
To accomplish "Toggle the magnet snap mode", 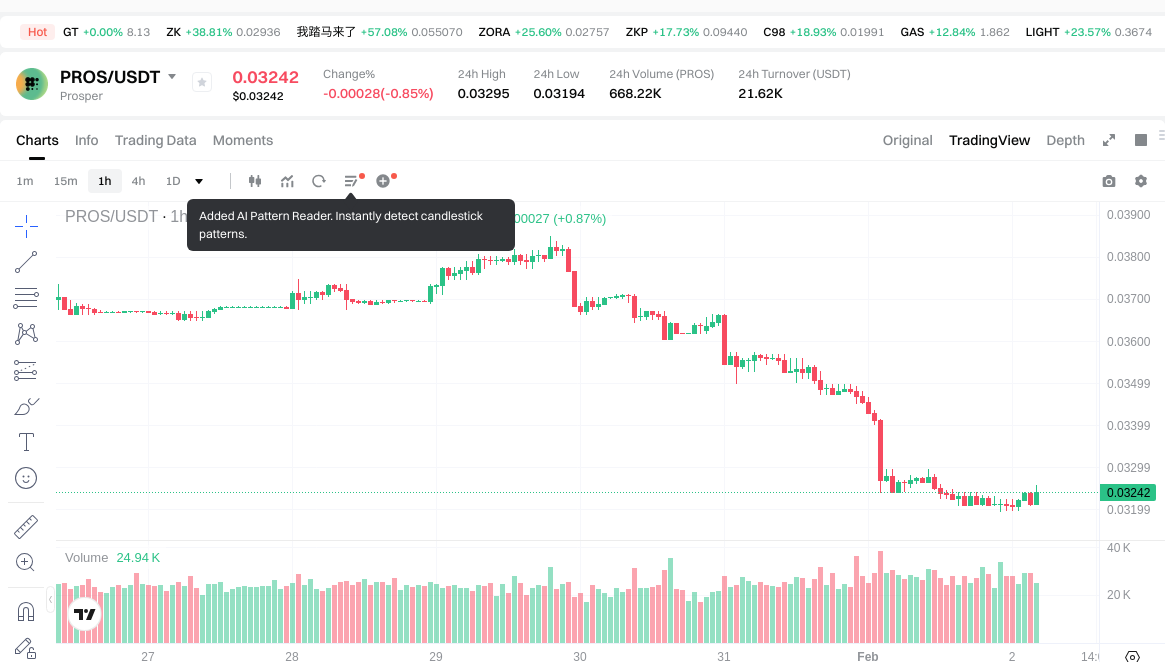I will (x=26, y=611).
